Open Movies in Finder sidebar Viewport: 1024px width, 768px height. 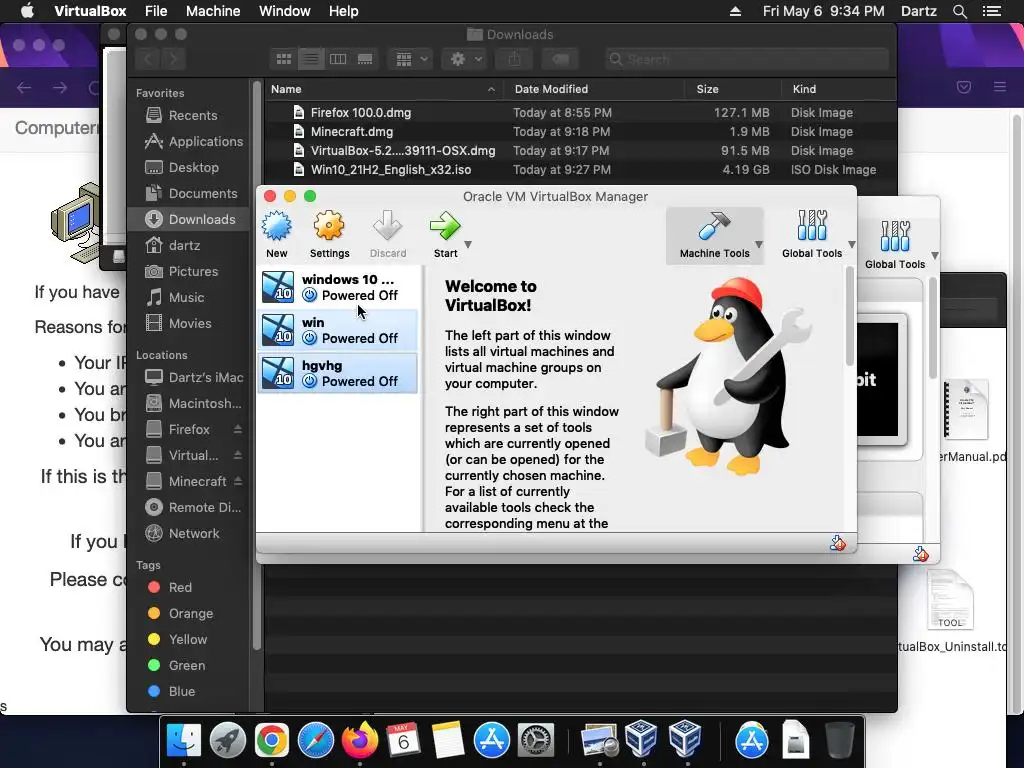tap(189, 324)
